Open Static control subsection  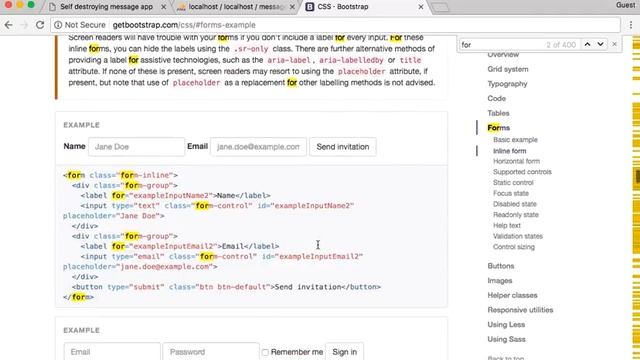pos(513,182)
